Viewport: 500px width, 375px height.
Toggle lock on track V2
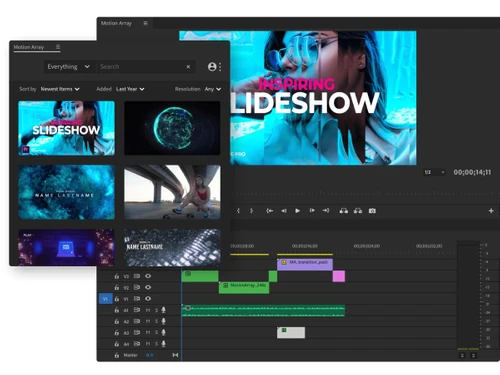[117, 287]
